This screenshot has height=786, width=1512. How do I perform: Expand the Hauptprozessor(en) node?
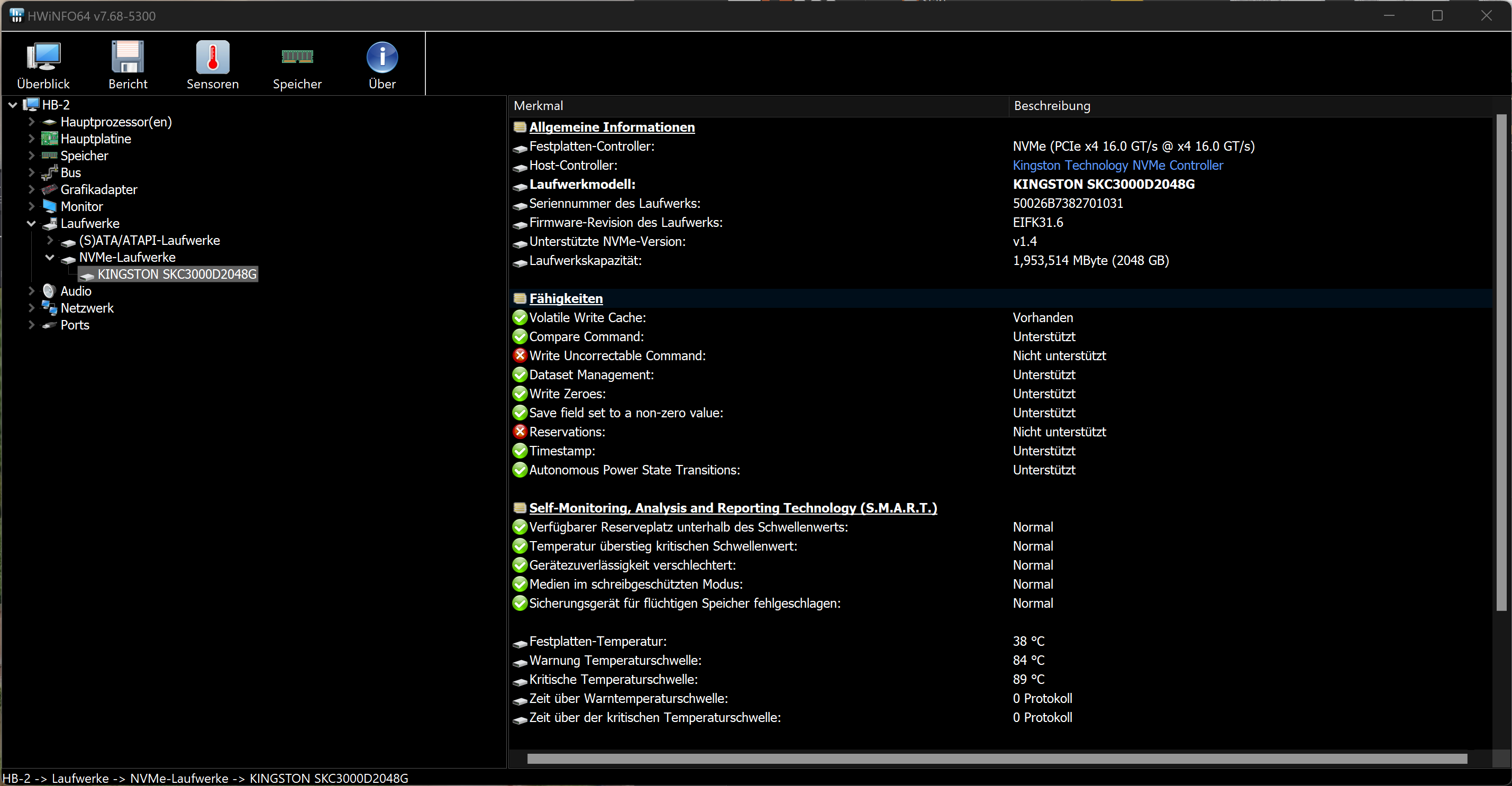coord(32,122)
